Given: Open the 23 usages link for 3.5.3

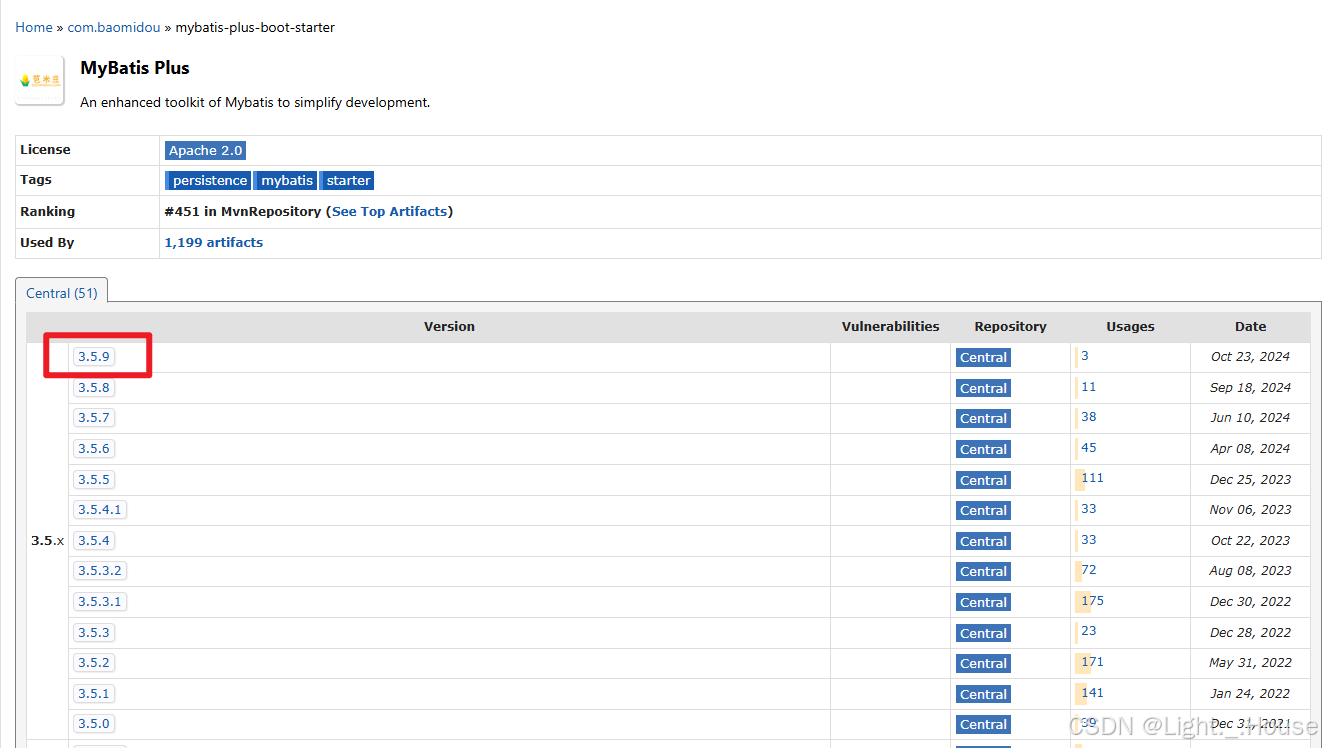Looking at the screenshot, I should click(1089, 631).
